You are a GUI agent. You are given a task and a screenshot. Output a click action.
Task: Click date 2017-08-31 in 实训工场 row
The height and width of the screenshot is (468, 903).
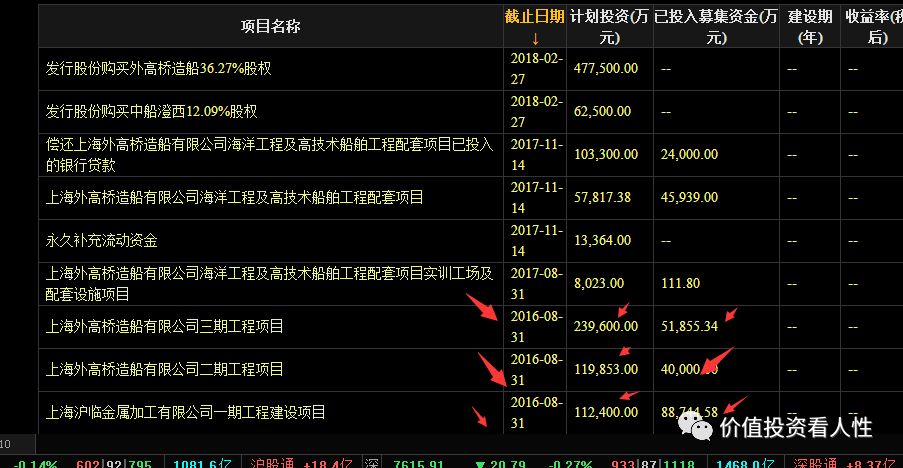point(536,284)
